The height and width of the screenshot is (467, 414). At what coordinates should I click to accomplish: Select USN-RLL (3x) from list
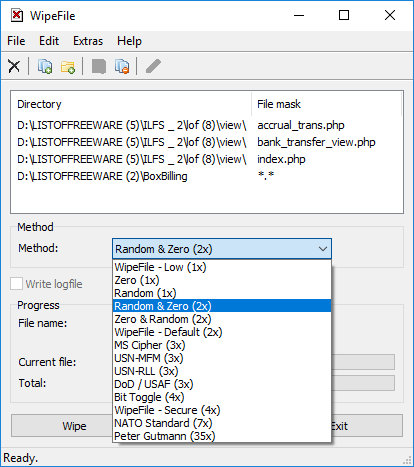pos(222,371)
